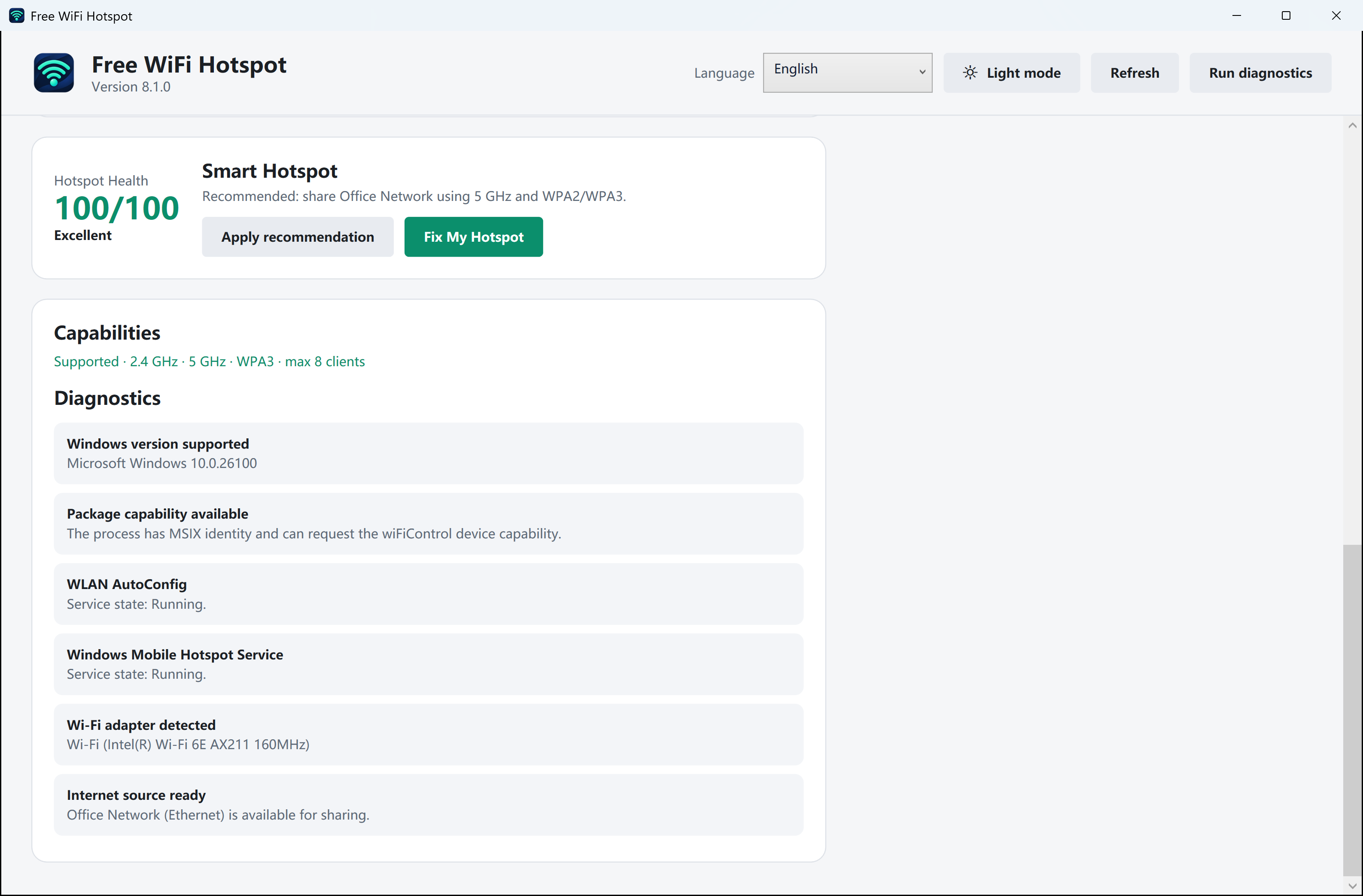Click the title bar WiFi app icon

pyautogui.click(x=17, y=15)
